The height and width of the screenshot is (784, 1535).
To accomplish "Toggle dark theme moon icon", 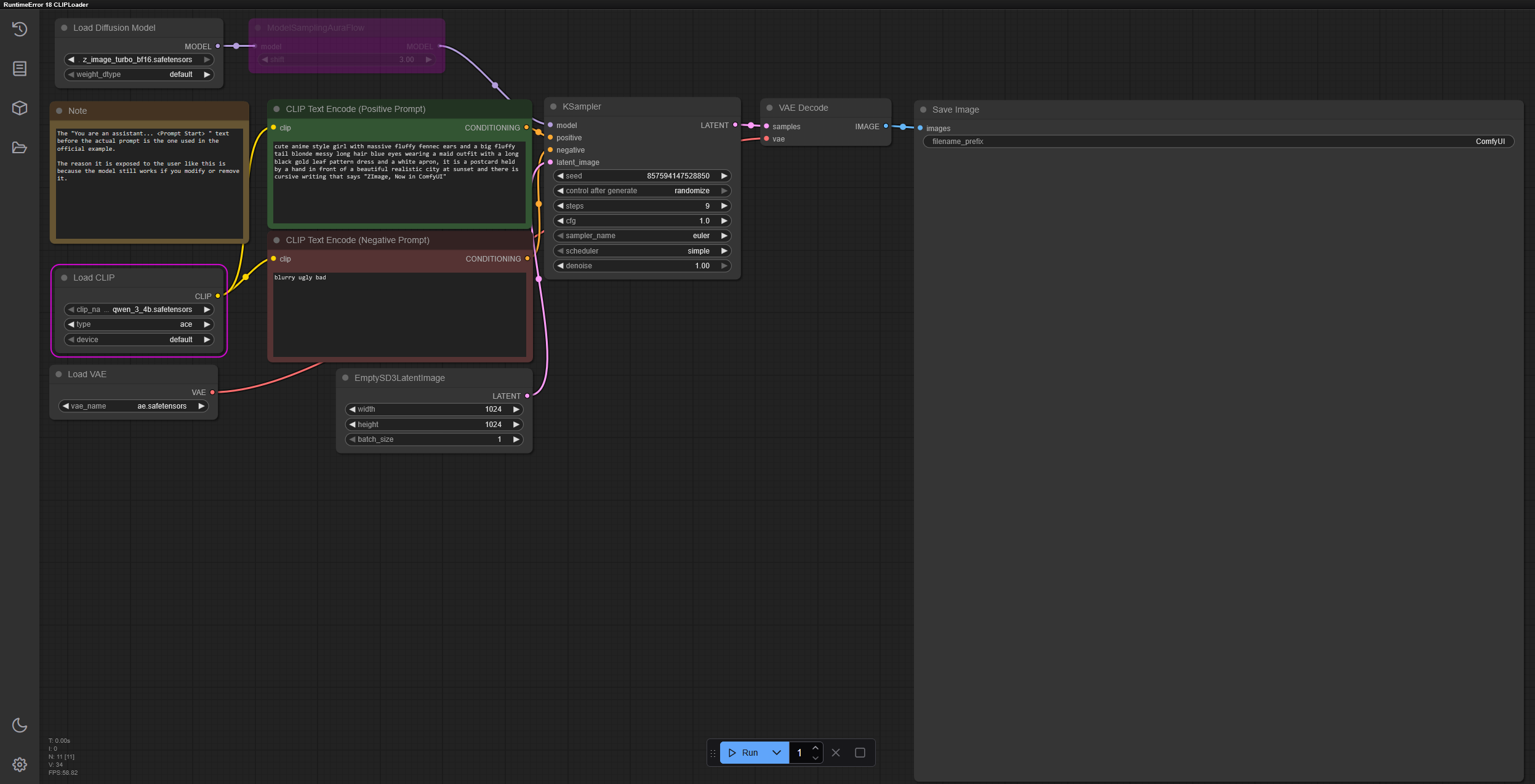I will 20,725.
